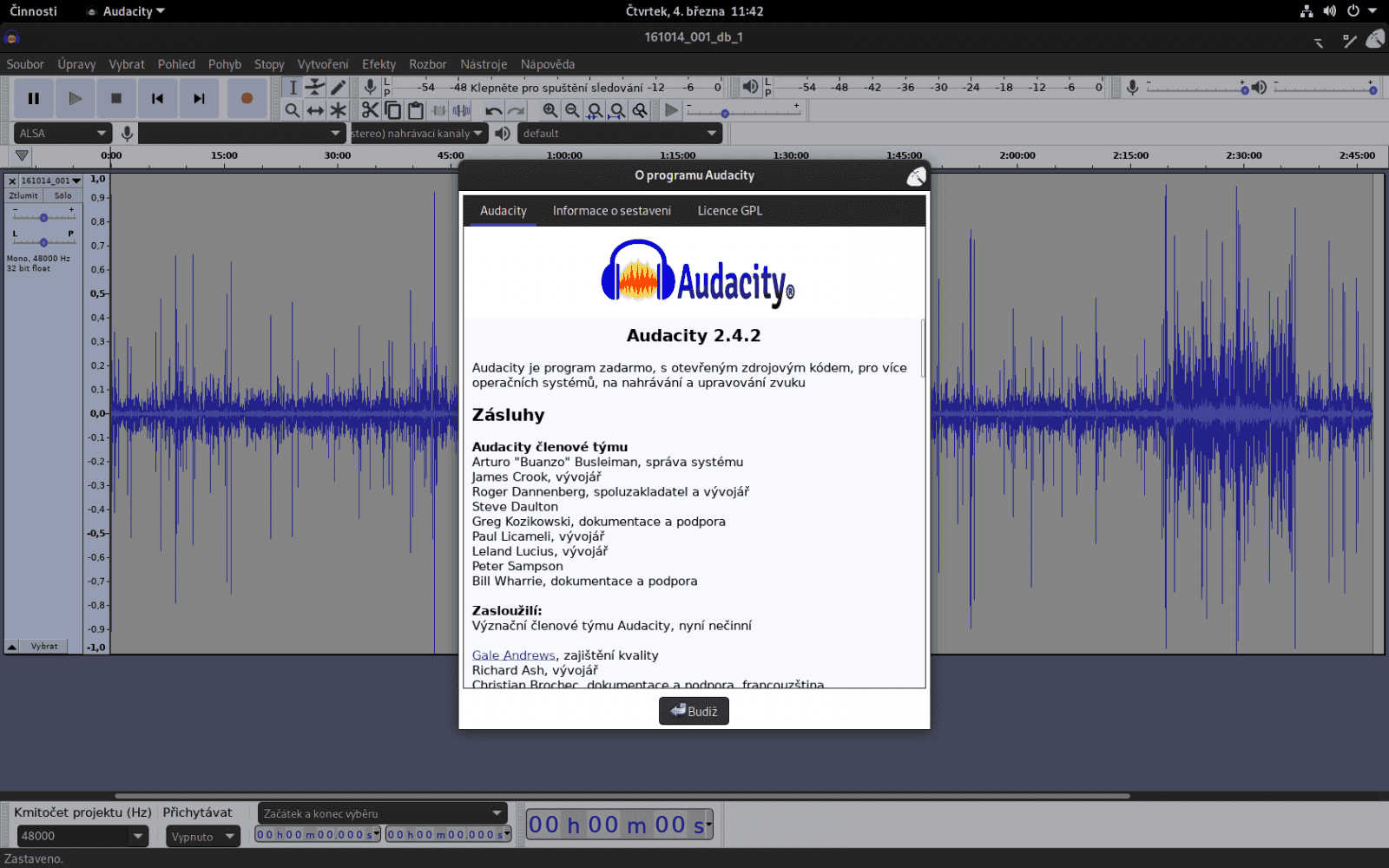Select the Selection tool

pos(293,87)
